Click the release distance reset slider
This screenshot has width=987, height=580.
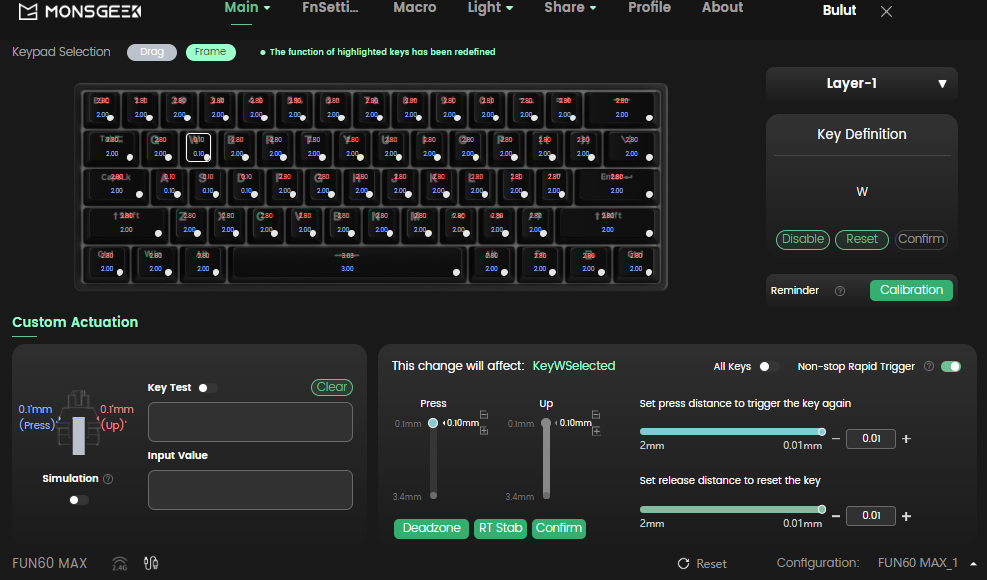(733, 509)
